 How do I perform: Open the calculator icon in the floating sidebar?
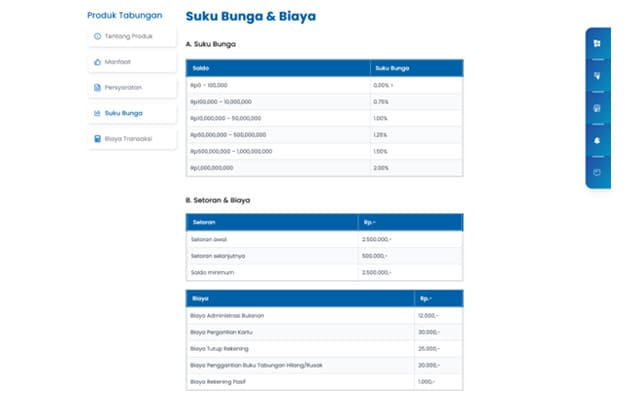(597, 108)
